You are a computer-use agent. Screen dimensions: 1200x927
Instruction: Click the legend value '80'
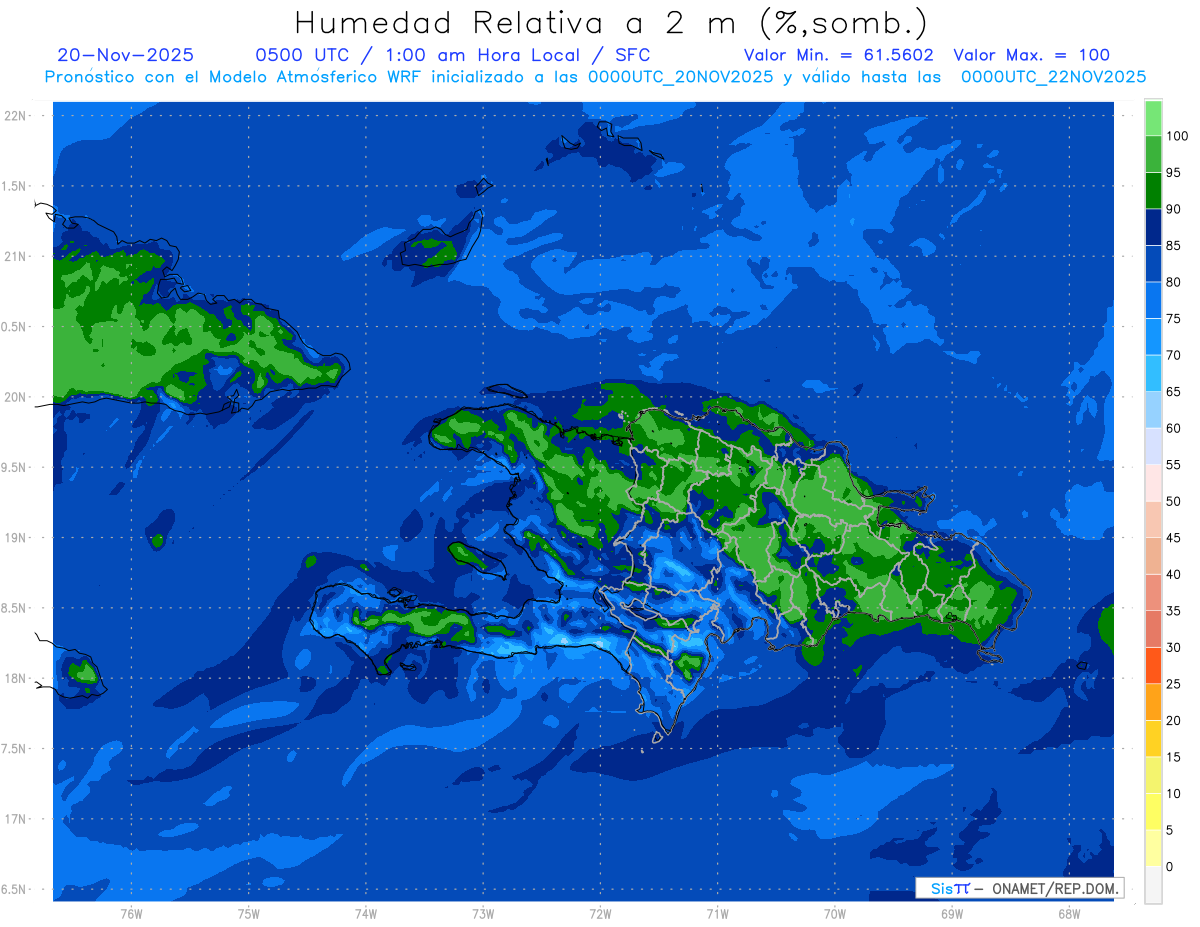point(1173,283)
